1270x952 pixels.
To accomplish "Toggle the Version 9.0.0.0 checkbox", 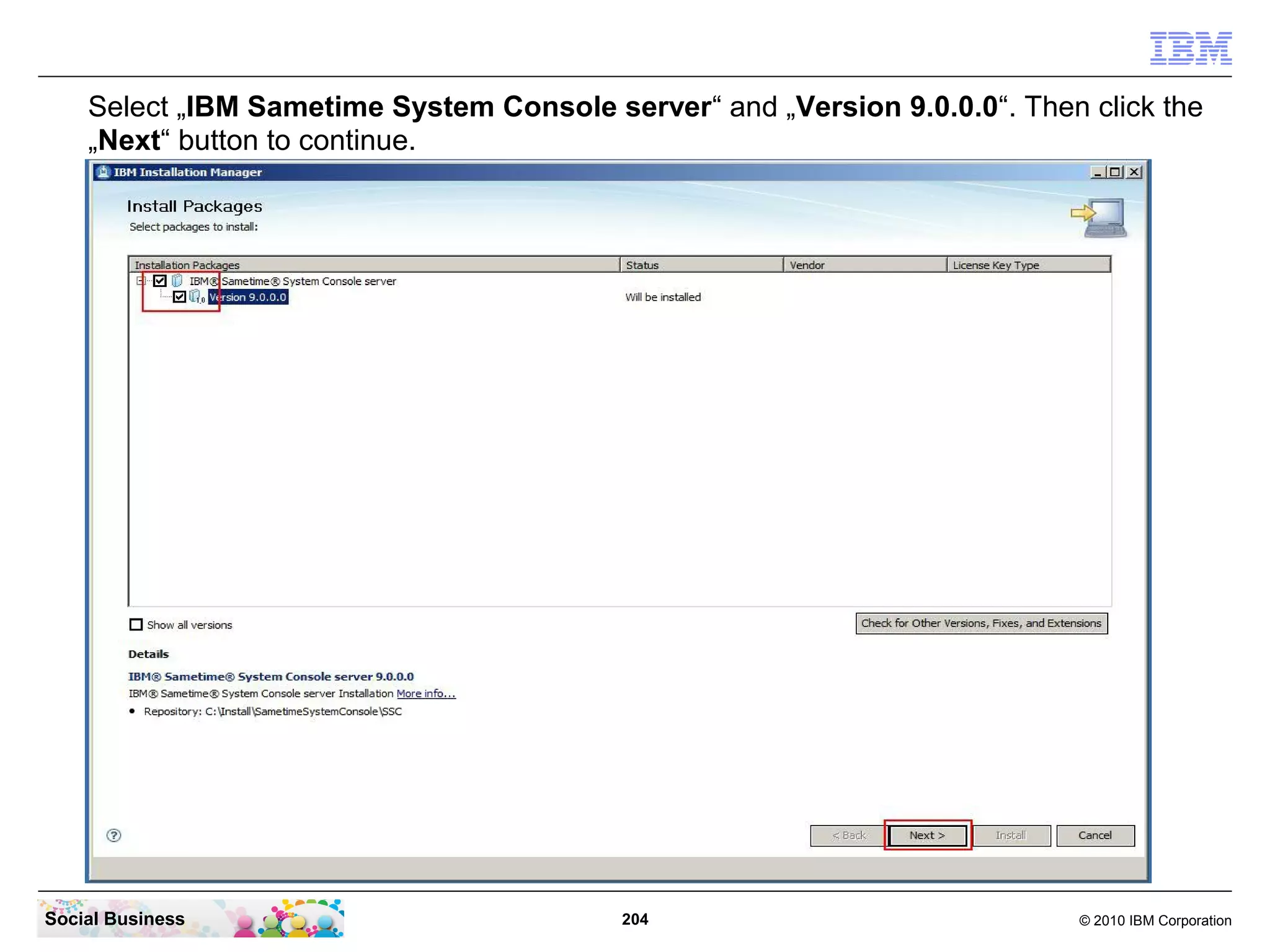I will [179, 297].
